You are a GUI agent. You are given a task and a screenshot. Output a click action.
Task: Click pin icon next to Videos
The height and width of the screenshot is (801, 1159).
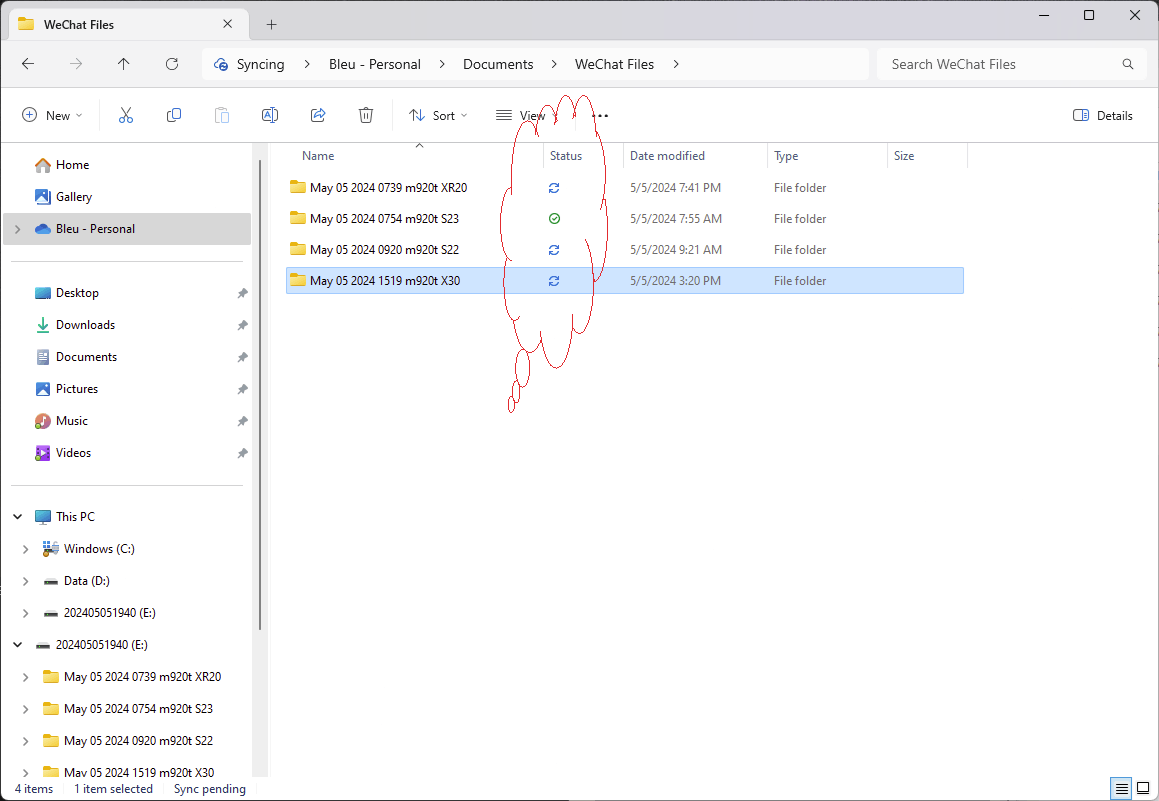(242, 453)
